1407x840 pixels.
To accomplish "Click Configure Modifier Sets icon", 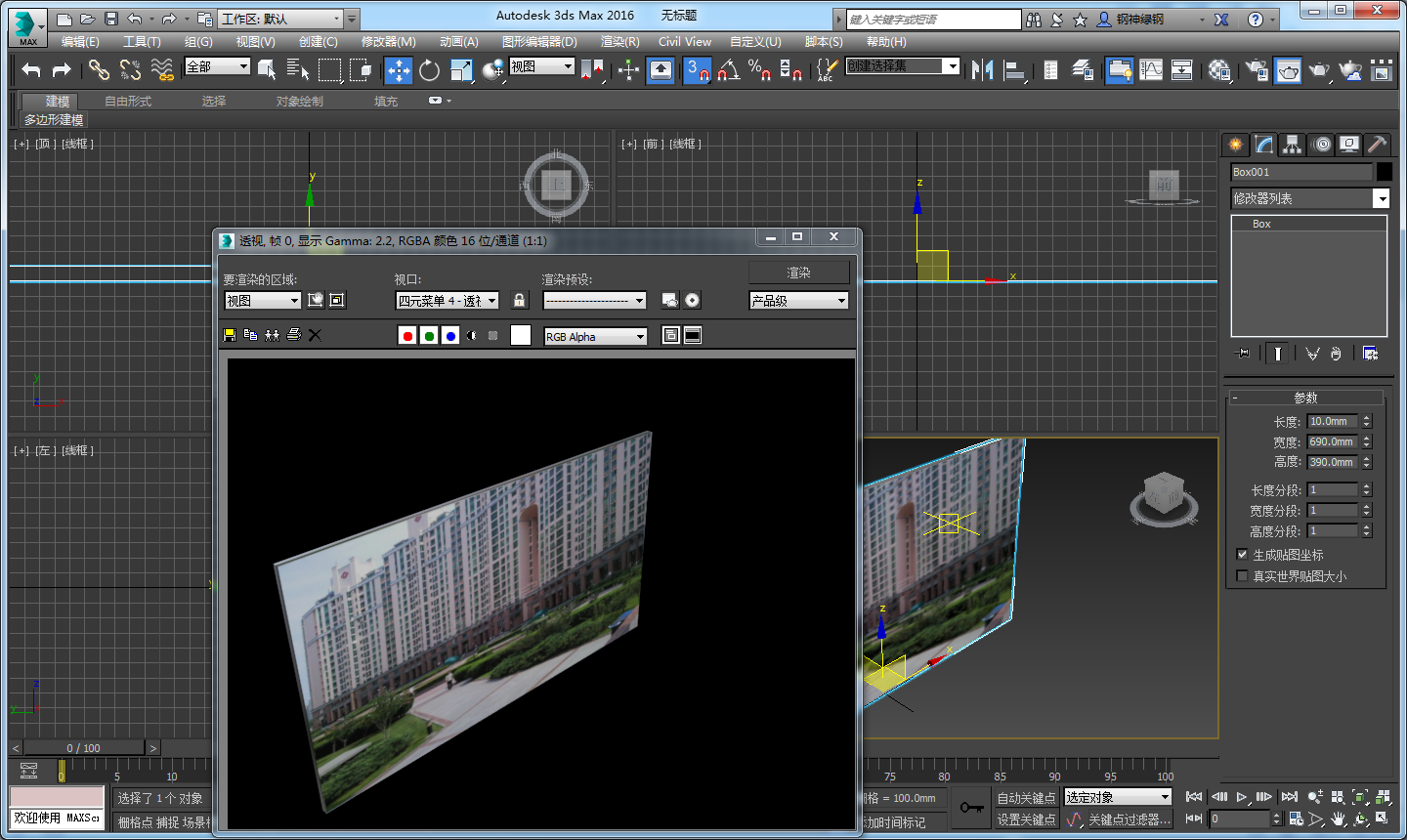I will [1370, 354].
